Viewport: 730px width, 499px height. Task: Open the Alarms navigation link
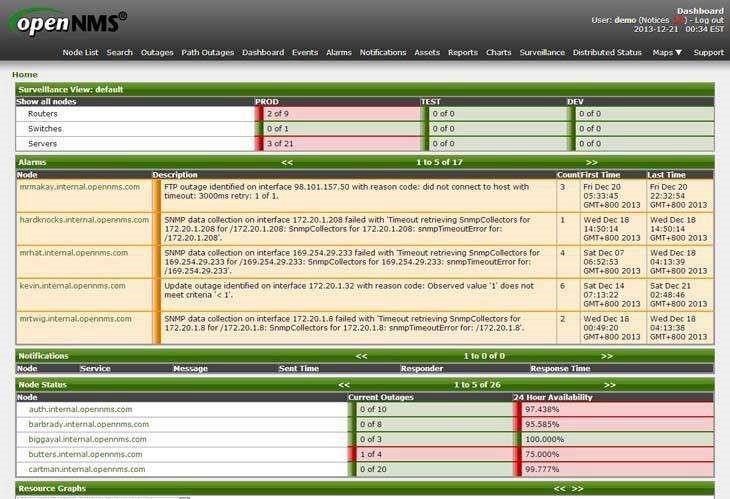[x=339, y=53]
